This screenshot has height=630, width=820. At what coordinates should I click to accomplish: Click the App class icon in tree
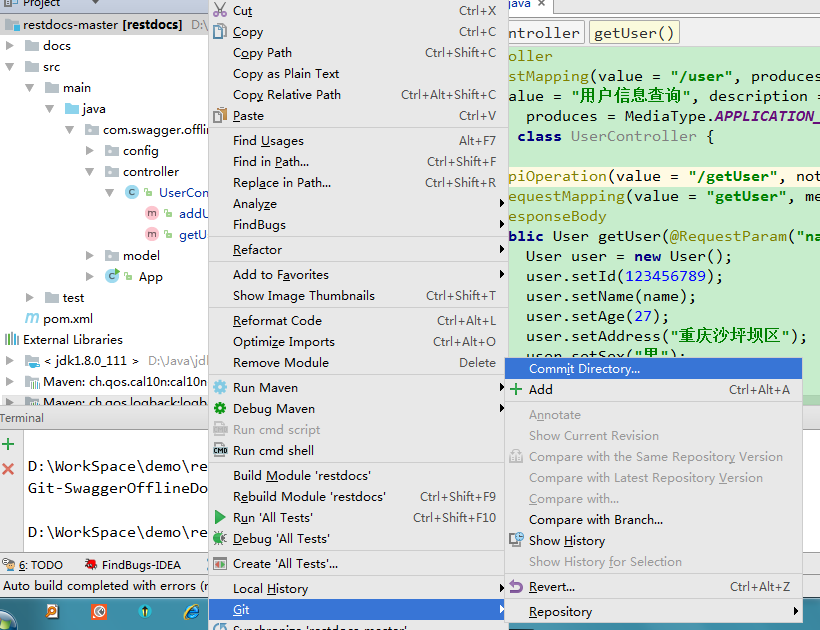click(112, 276)
